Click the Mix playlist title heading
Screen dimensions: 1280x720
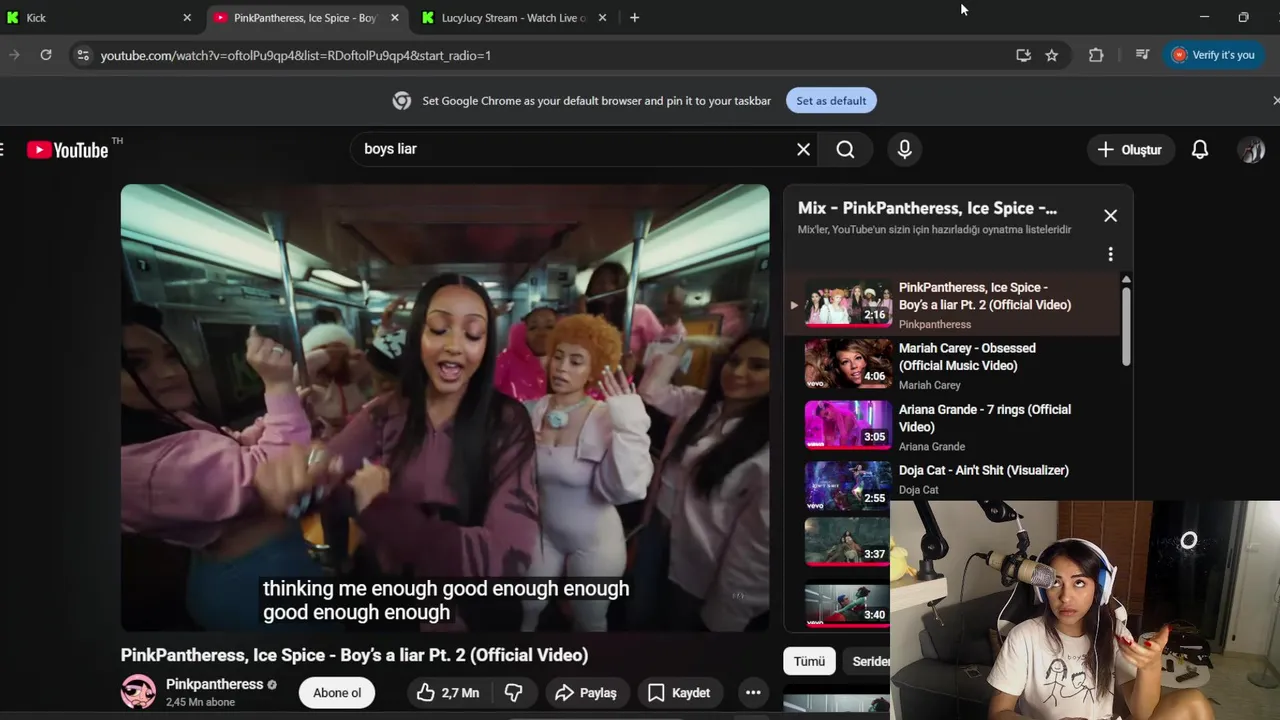927,208
